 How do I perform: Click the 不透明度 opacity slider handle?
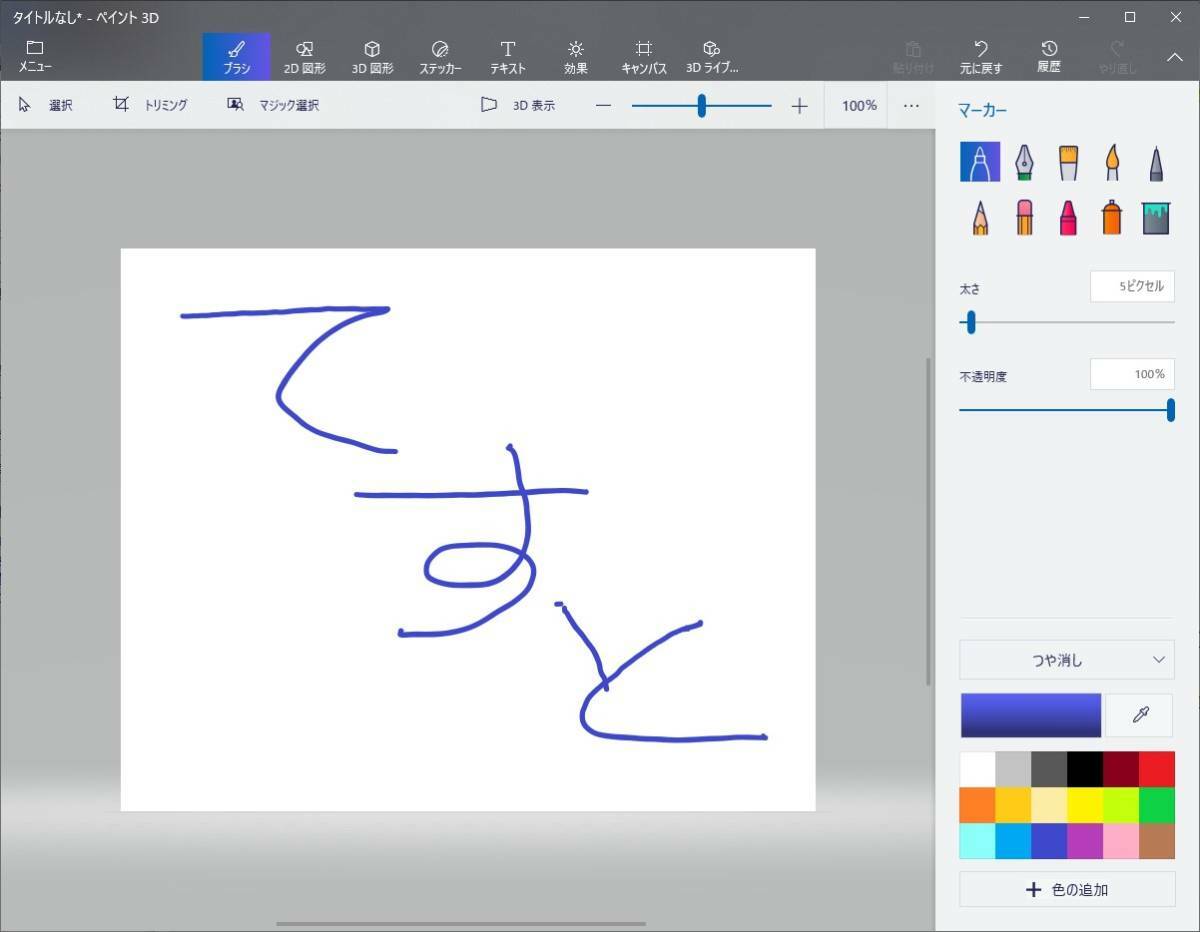coord(1170,409)
